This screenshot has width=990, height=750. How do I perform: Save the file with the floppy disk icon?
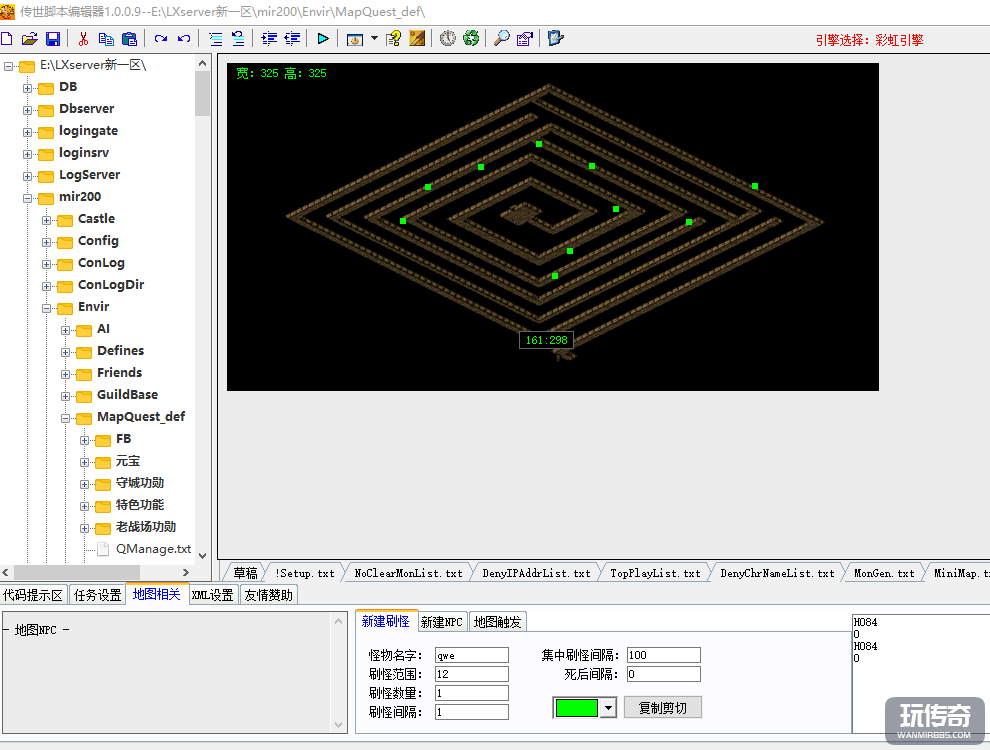[x=52, y=39]
